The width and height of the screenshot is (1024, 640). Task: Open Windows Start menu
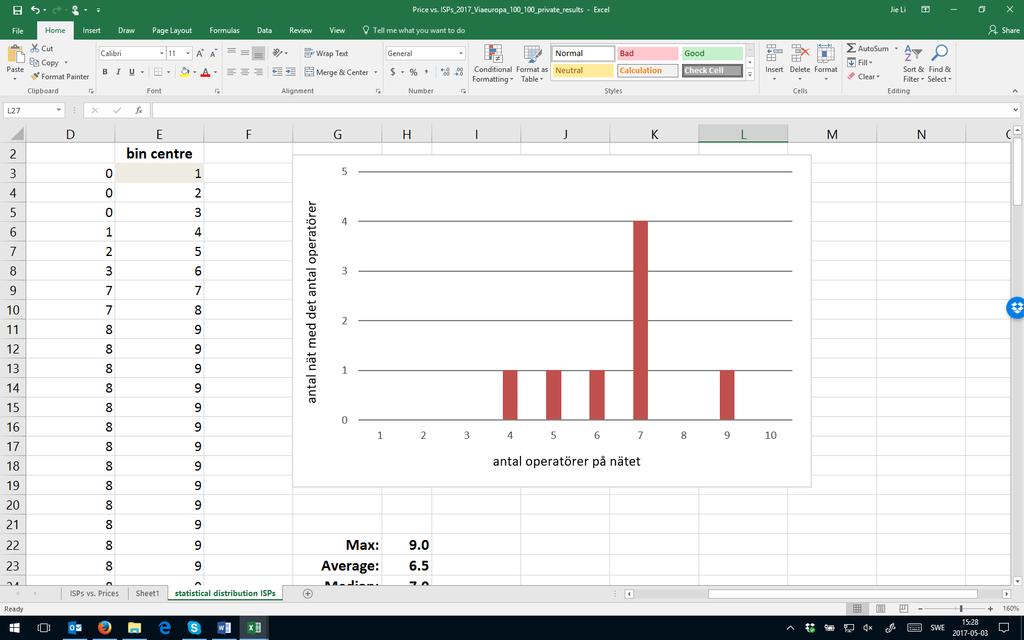(14, 628)
